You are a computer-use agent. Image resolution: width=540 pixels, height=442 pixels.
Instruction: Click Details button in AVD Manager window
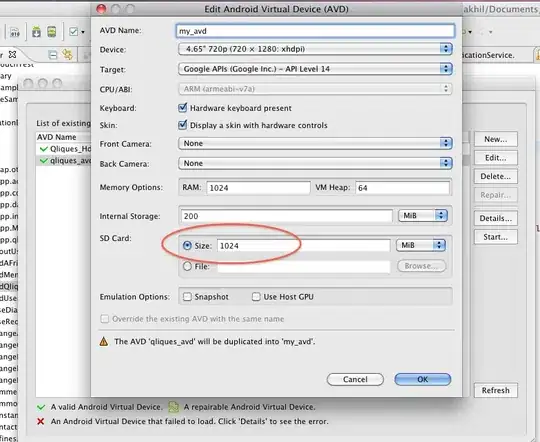[496, 218]
